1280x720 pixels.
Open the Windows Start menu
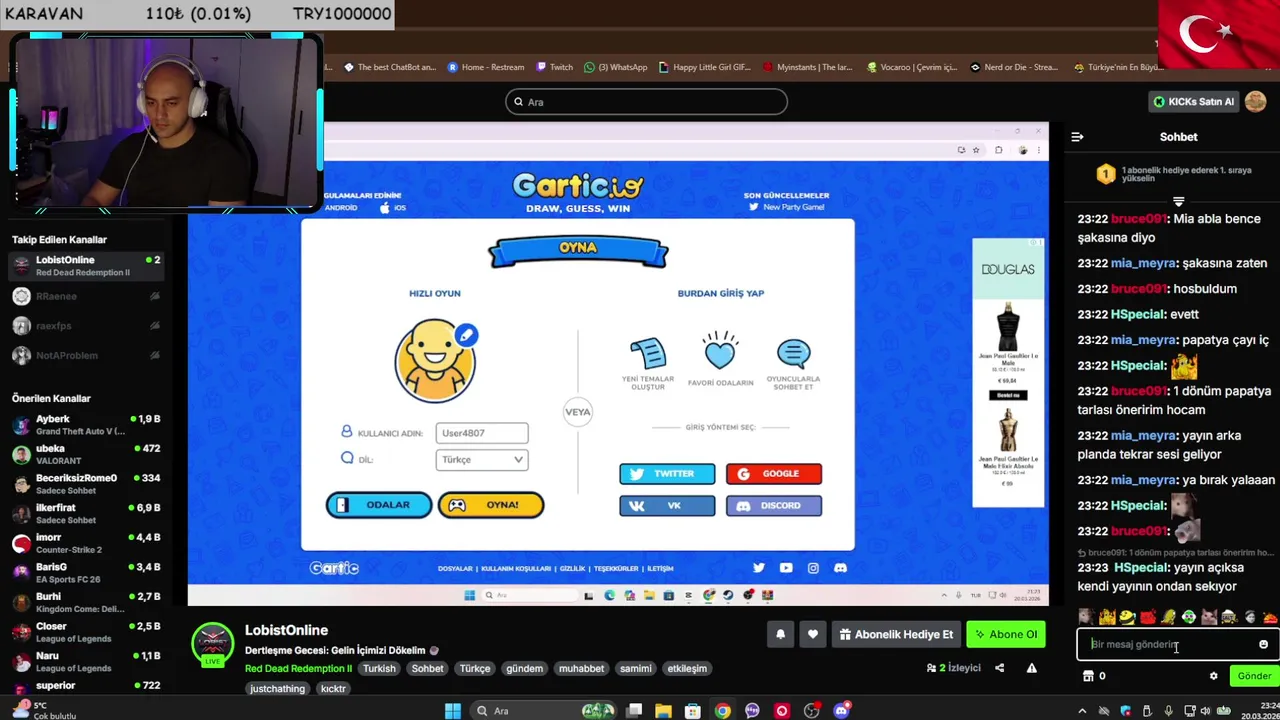pos(453,711)
